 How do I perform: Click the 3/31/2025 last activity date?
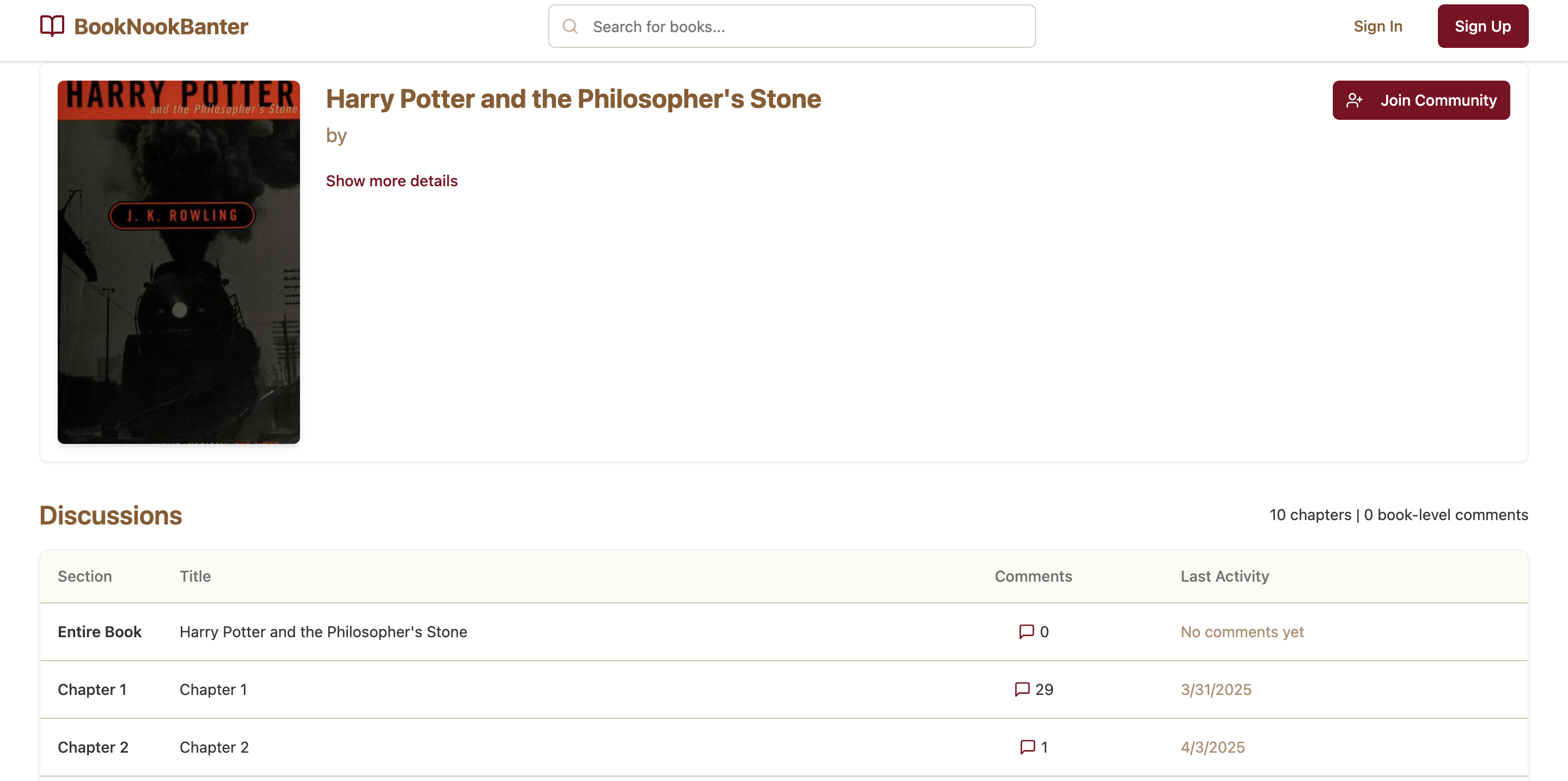[1216, 689]
